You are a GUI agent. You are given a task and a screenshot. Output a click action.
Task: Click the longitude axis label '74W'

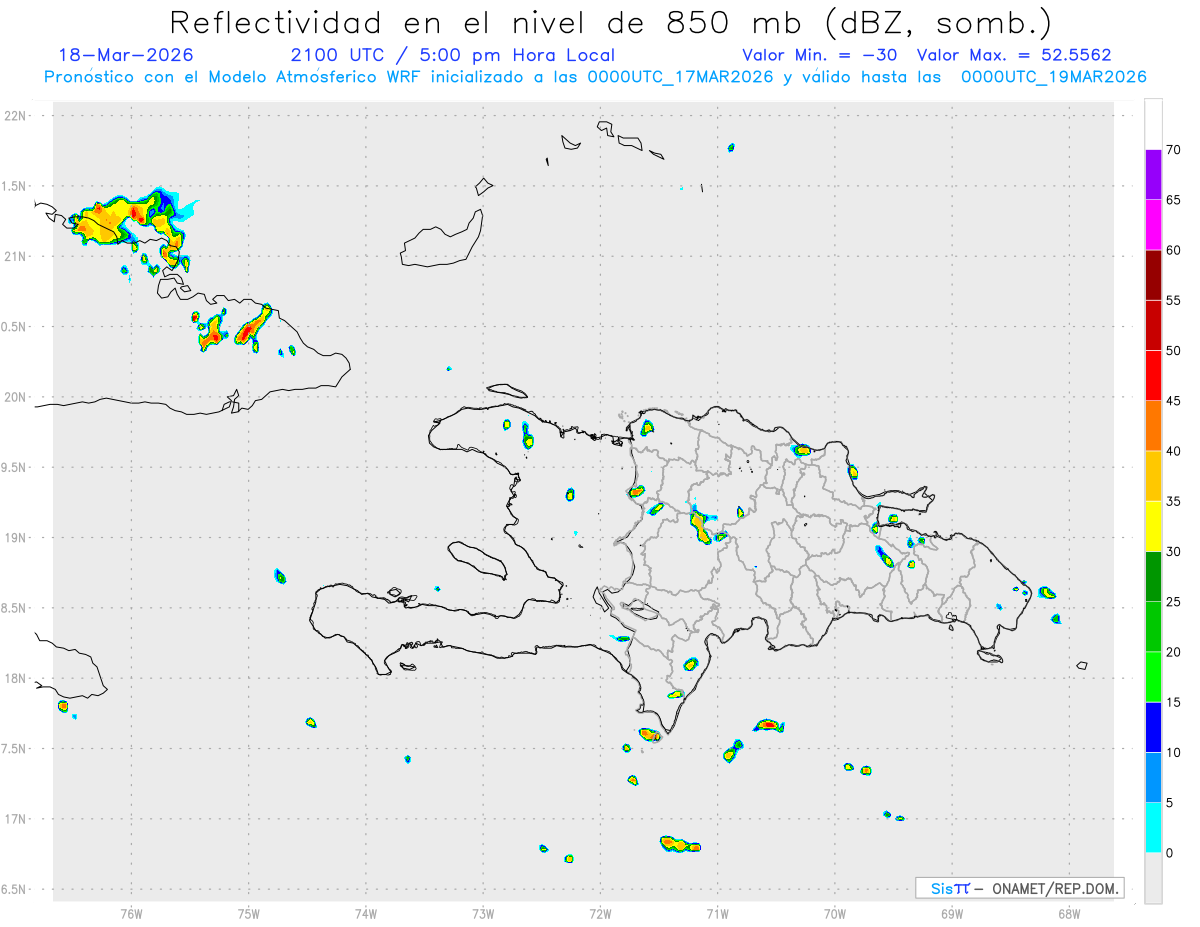366,913
